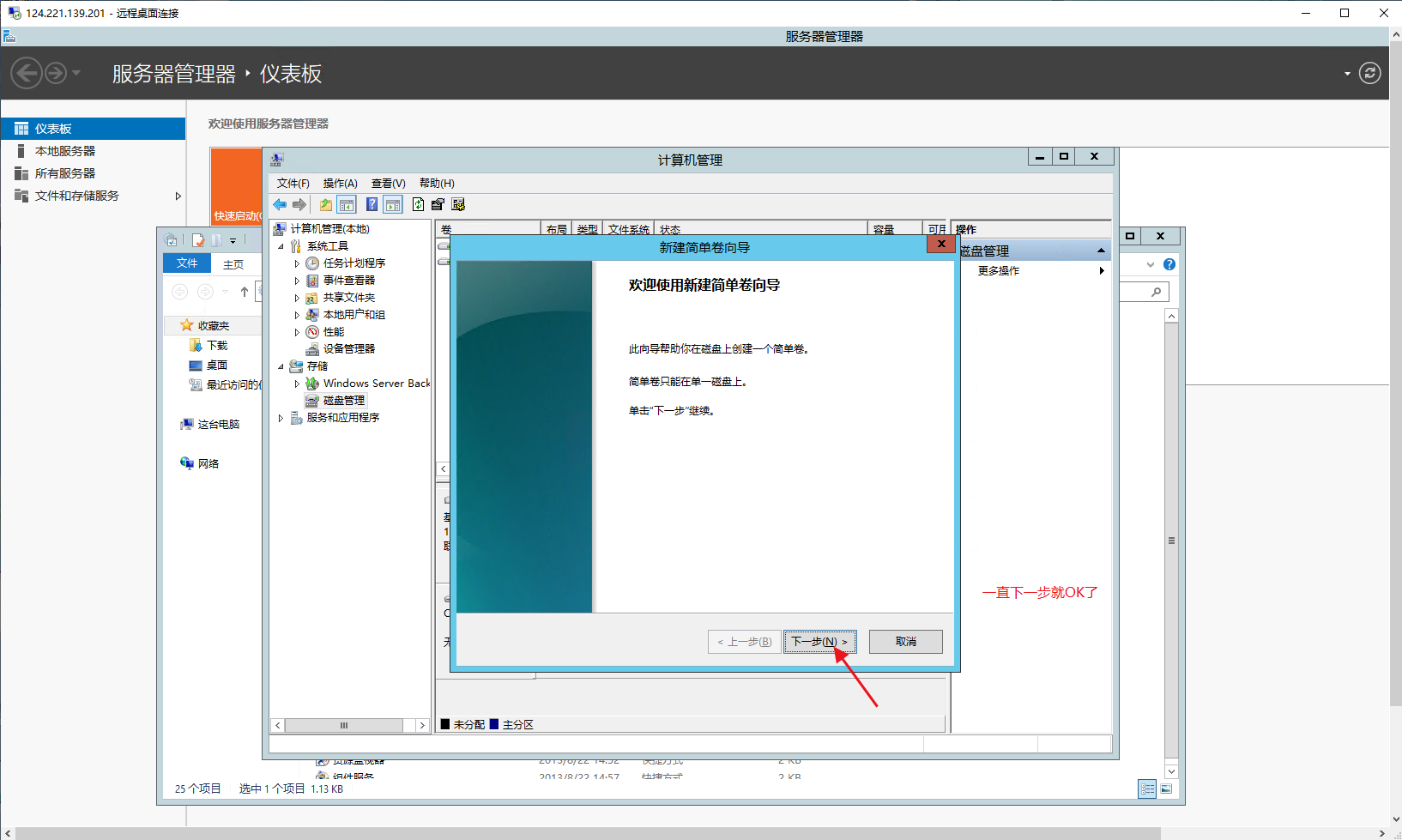The height and width of the screenshot is (840, 1402).
Task: Select 磁盘管理 under 存储
Action: tap(343, 401)
